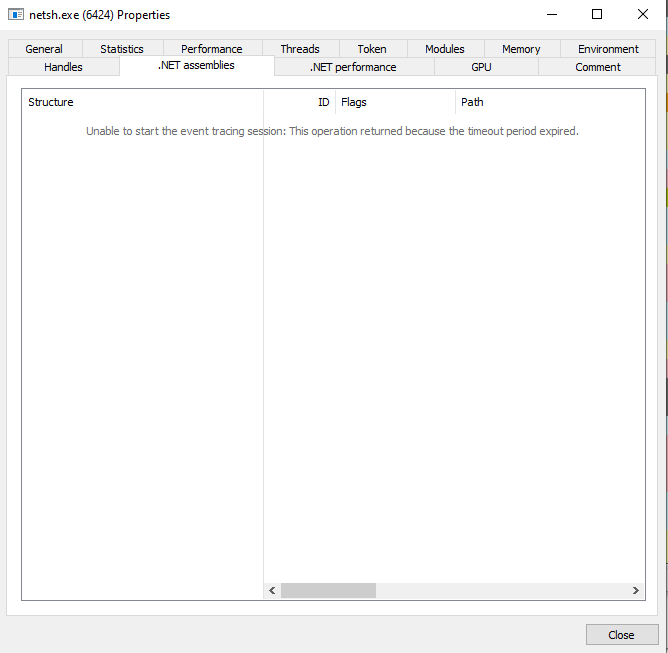Sort by the Structure column header

pyautogui.click(x=142, y=102)
